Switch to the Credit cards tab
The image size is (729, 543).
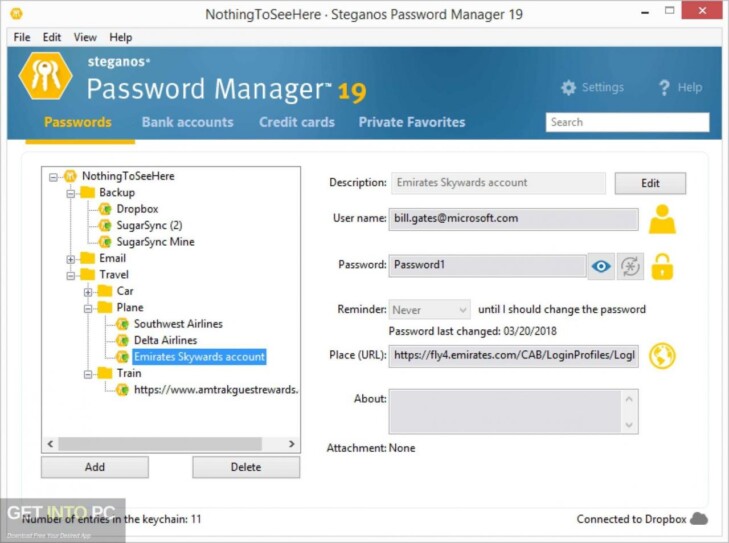pos(297,122)
